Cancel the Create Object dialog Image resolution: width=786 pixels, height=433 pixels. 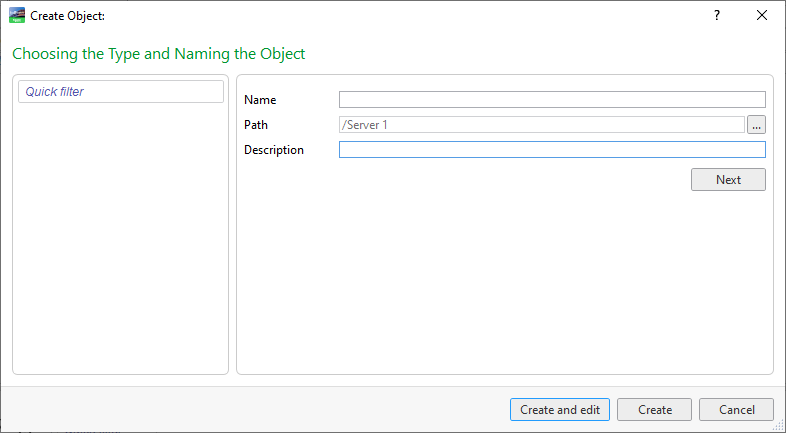point(737,409)
